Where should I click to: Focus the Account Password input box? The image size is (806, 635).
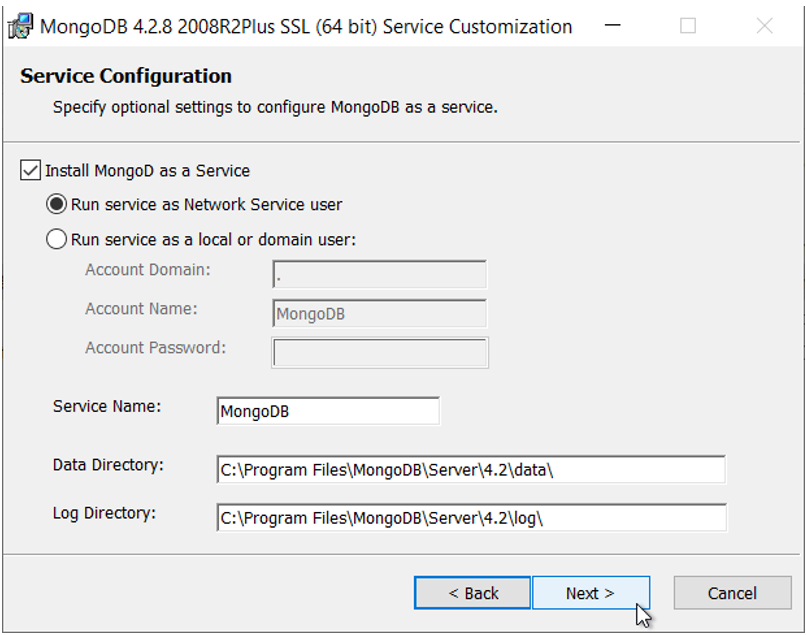tap(379, 352)
